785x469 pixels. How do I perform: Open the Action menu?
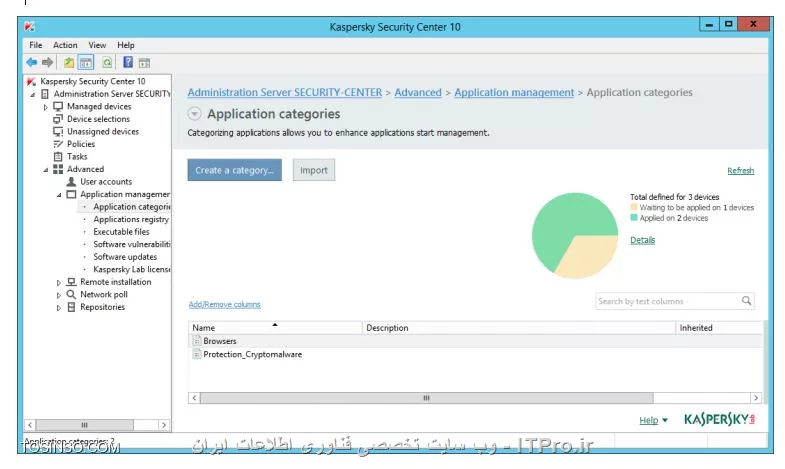tap(65, 45)
